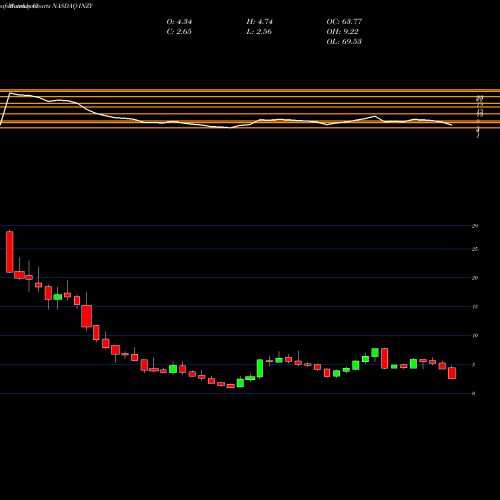Click the OC: 63.77 reading

344,22
